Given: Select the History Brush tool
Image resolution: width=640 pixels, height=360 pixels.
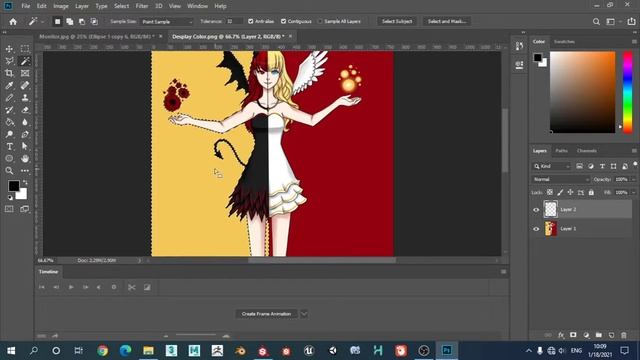Looking at the screenshot, I should pos(9,110).
